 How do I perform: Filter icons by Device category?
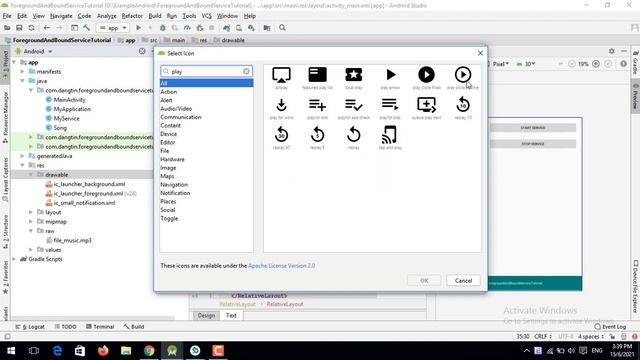click(169, 134)
